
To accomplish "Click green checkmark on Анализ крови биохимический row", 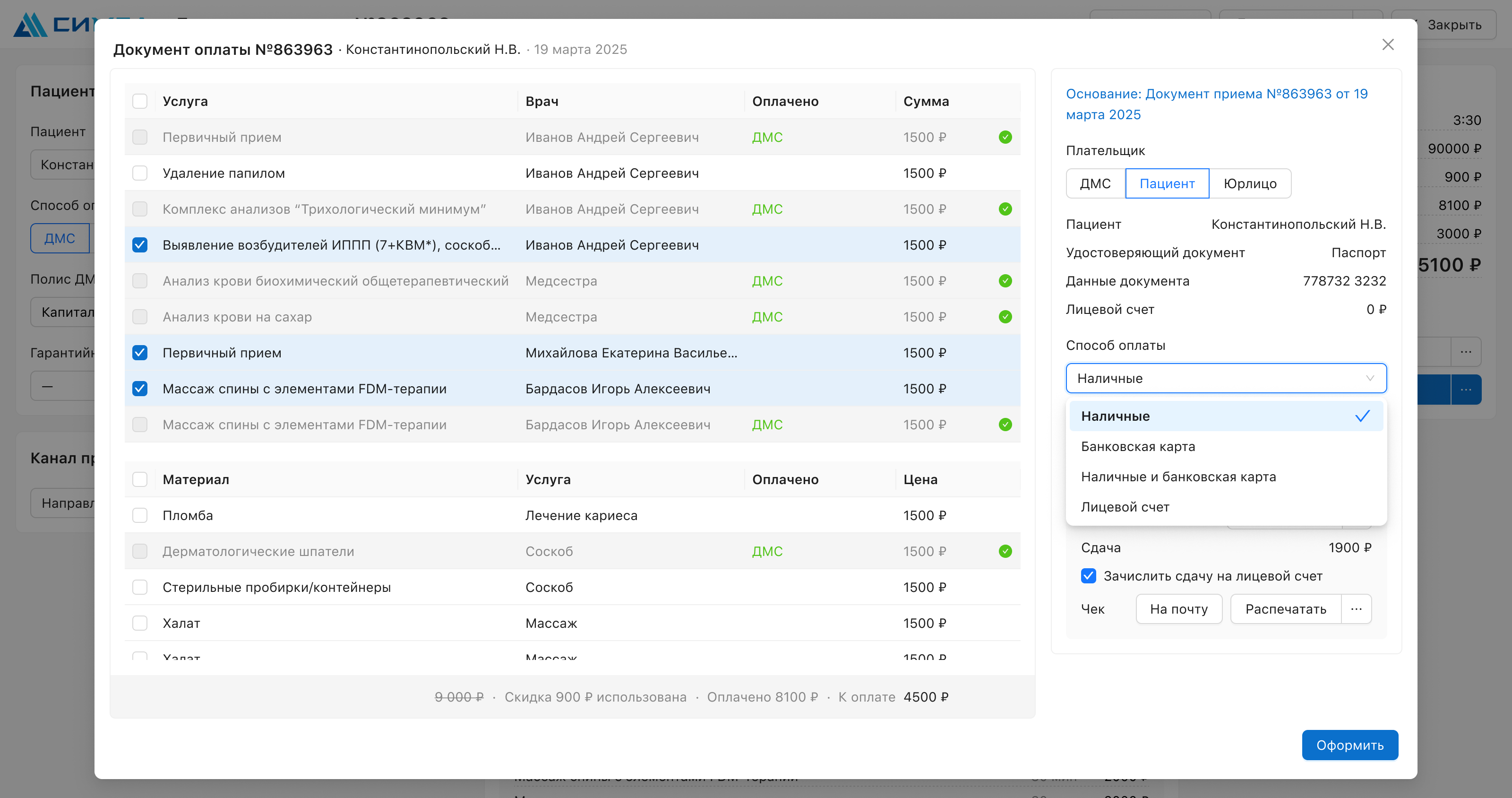I will 1005,281.
